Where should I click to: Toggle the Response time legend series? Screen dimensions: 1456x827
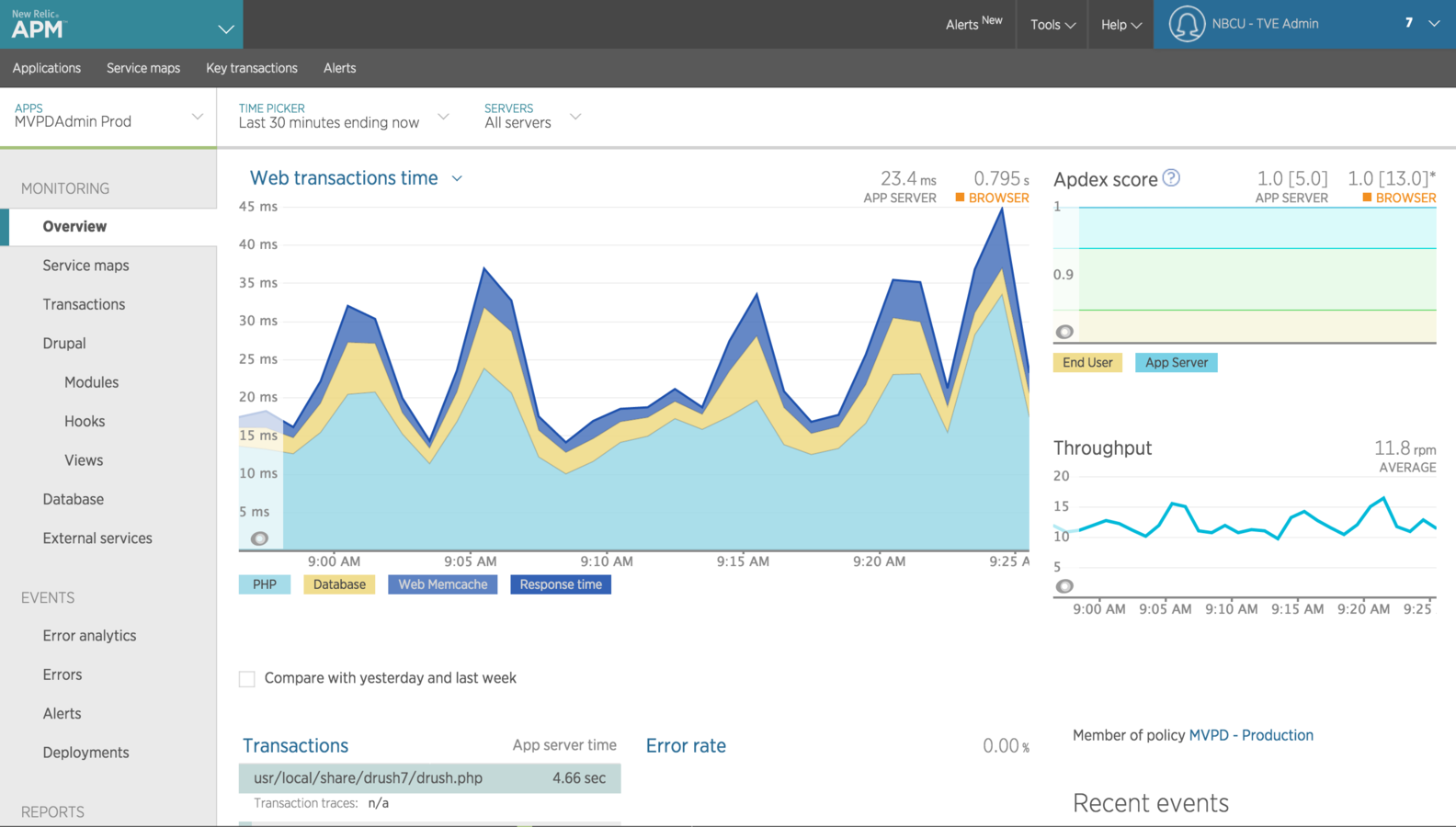point(561,584)
